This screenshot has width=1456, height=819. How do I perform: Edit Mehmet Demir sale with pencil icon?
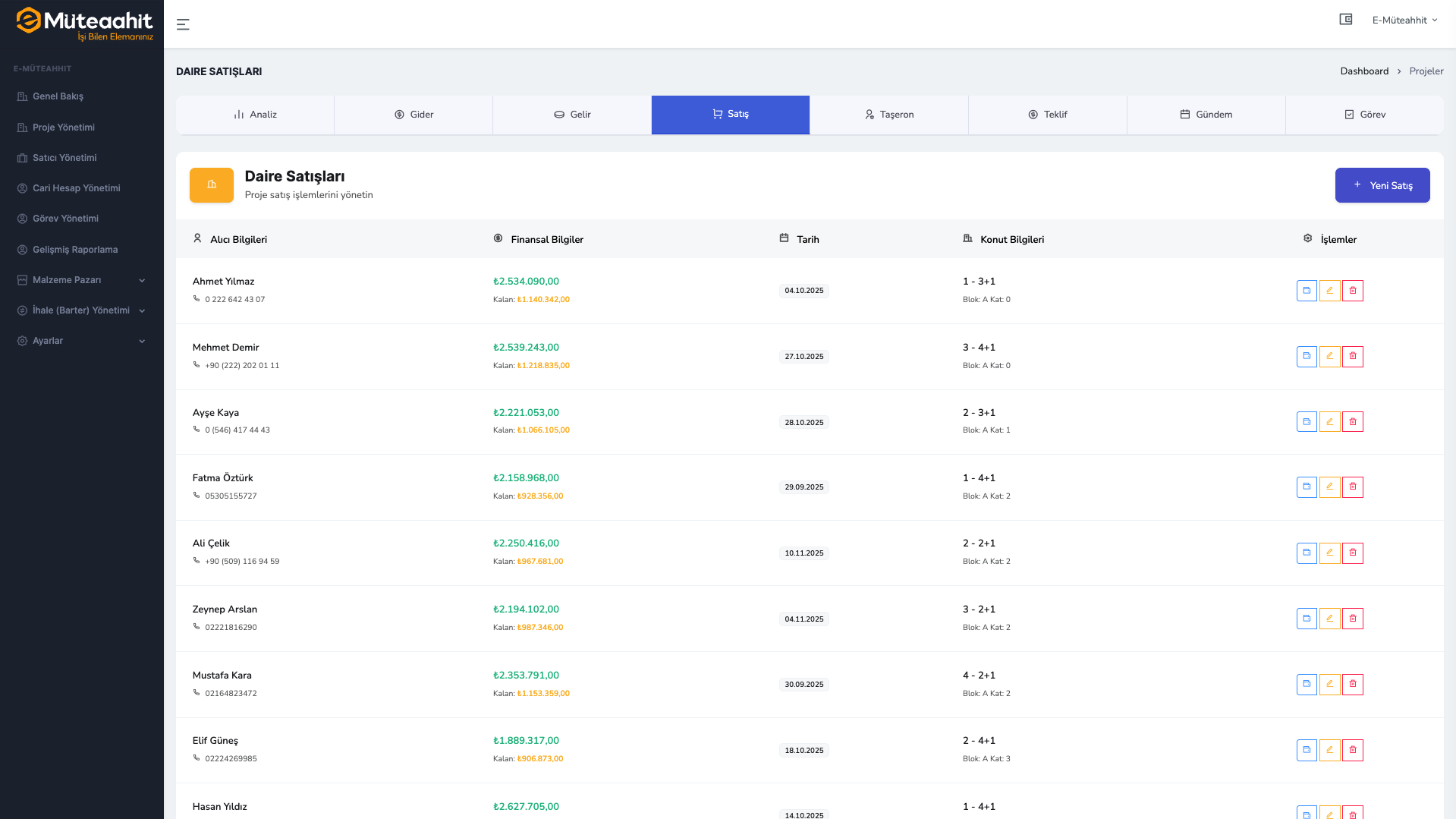coord(1329,357)
